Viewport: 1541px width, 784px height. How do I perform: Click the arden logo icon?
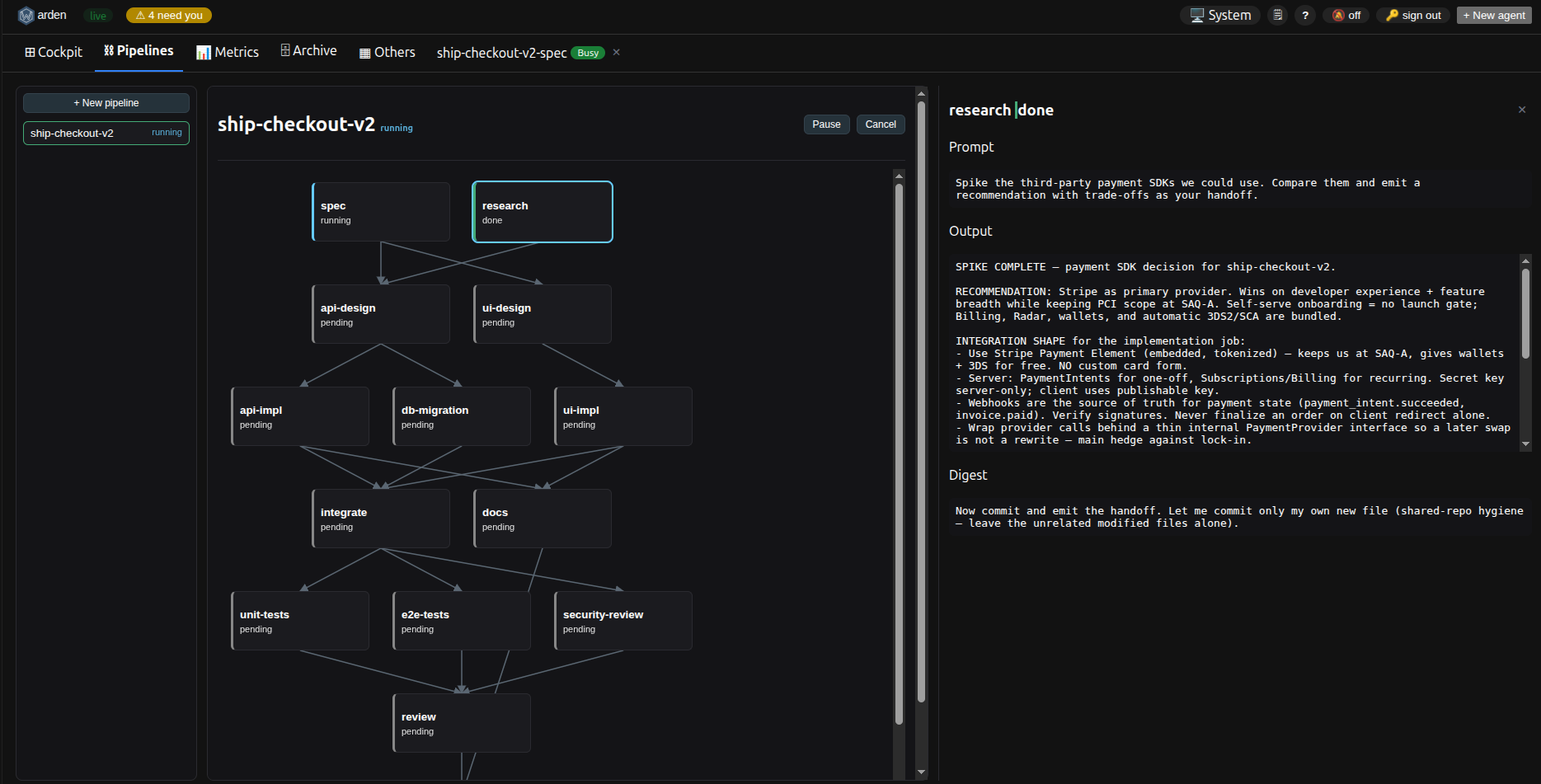(26, 15)
